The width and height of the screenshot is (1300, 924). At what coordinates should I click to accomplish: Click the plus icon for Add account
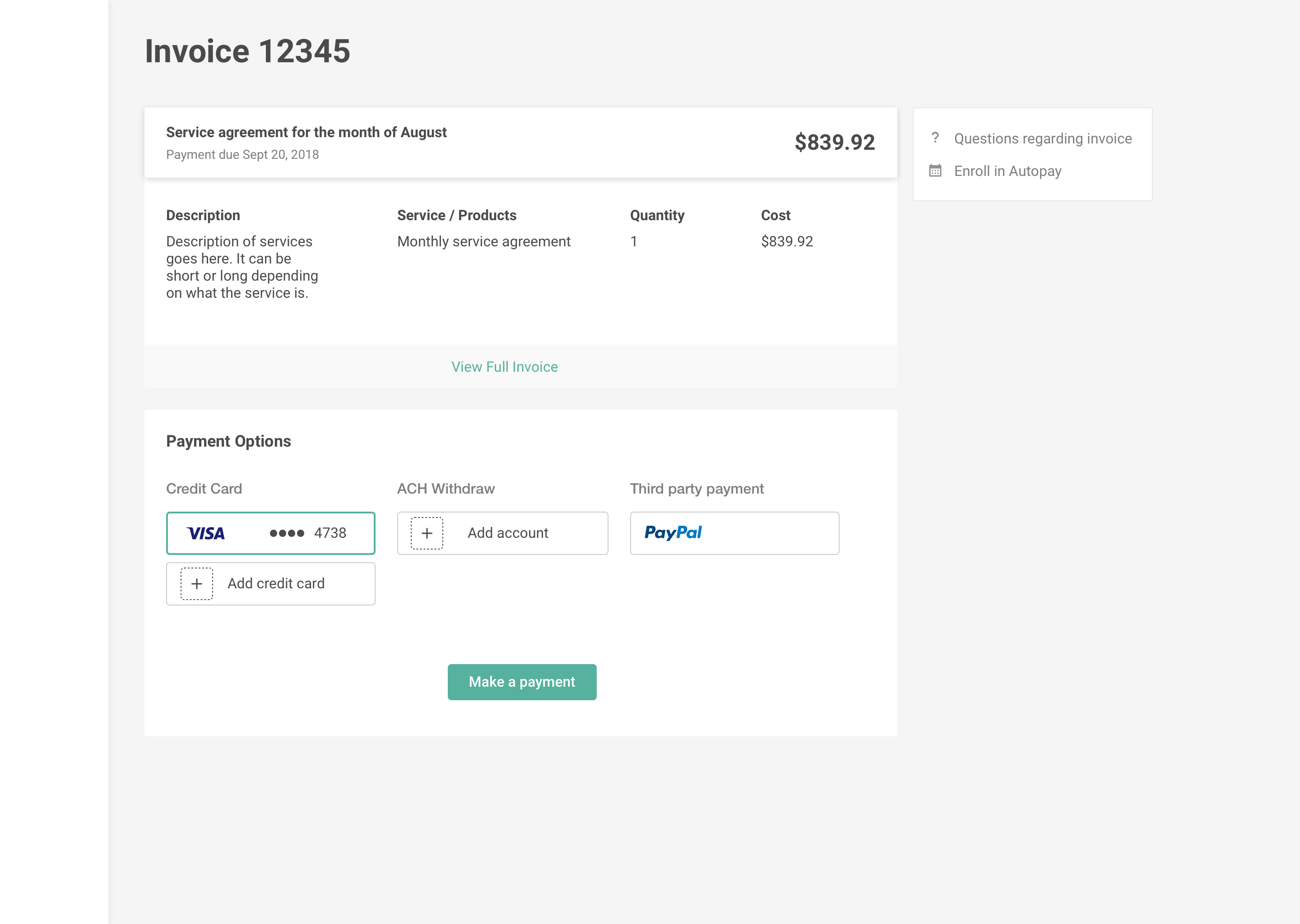coord(427,533)
